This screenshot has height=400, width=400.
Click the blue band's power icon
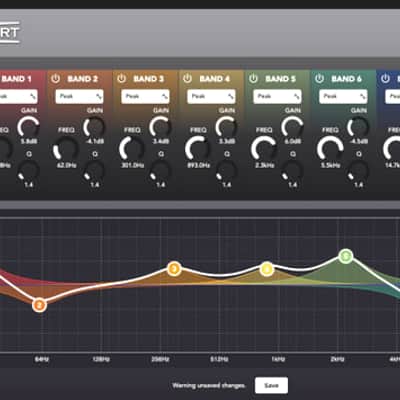click(x=385, y=79)
